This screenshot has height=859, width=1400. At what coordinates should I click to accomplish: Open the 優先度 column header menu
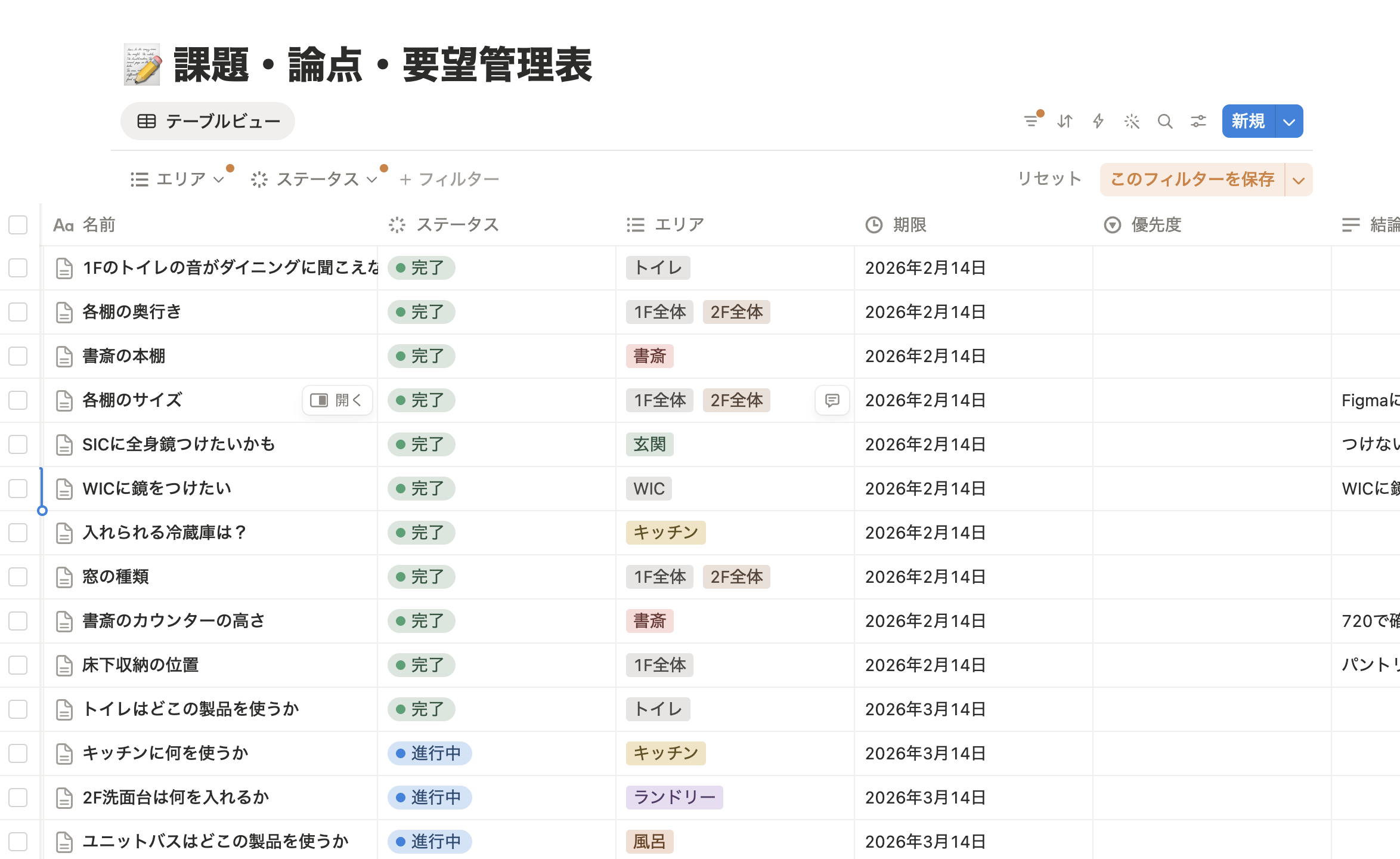pos(1212,225)
